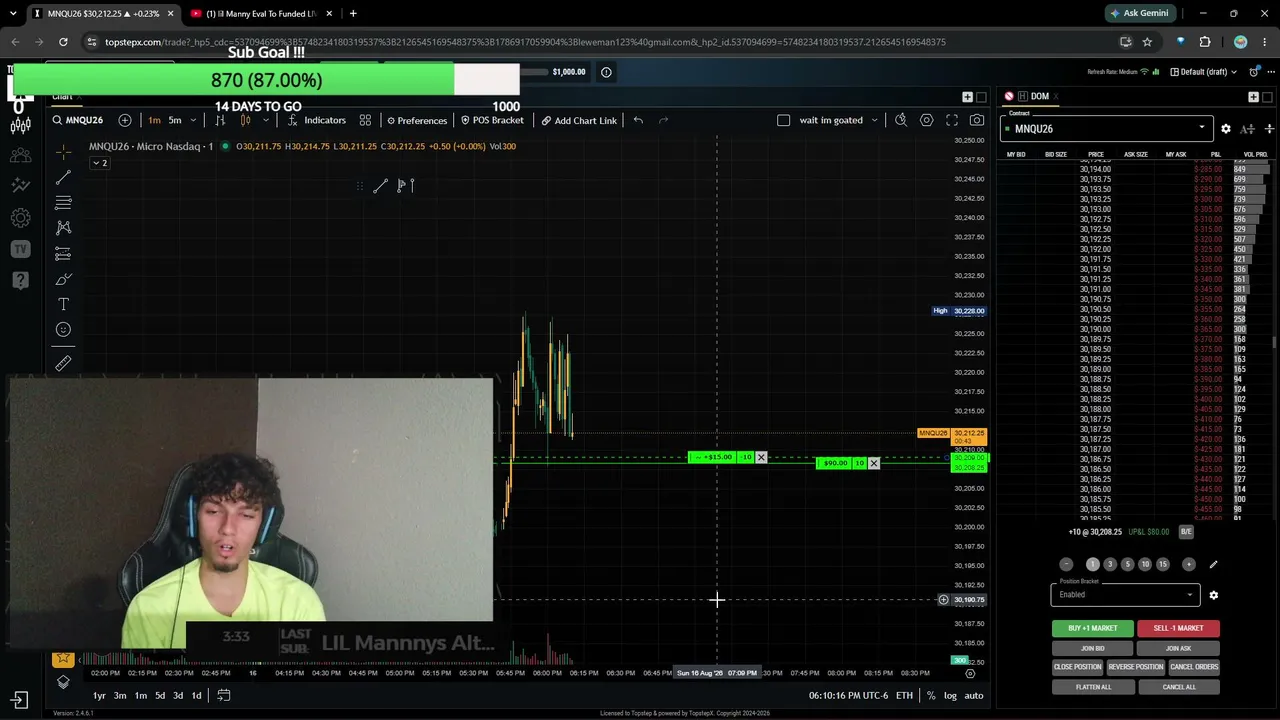Select the Text annotation tool

coord(63,304)
